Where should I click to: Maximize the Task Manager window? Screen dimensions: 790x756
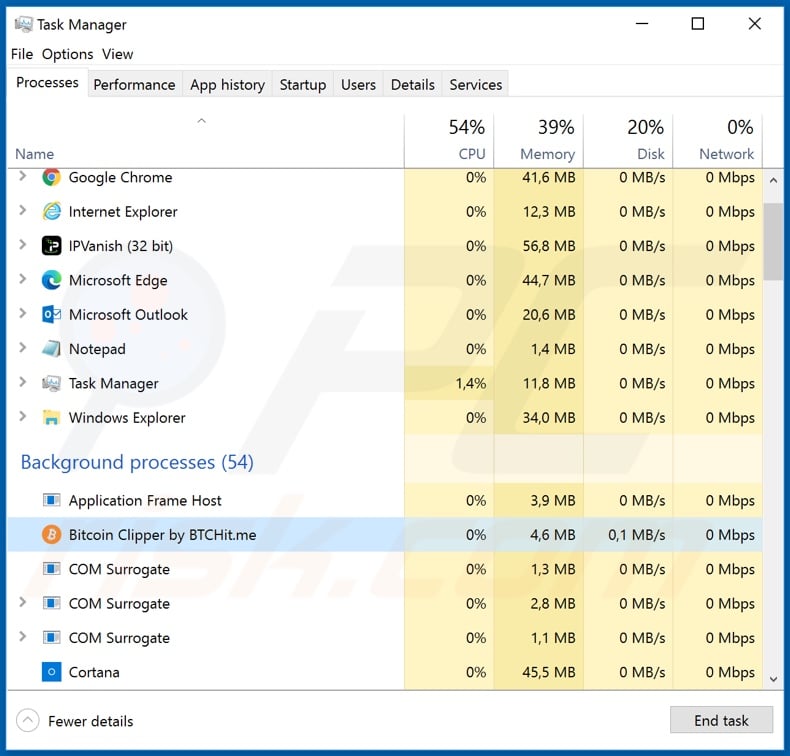tap(698, 24)
